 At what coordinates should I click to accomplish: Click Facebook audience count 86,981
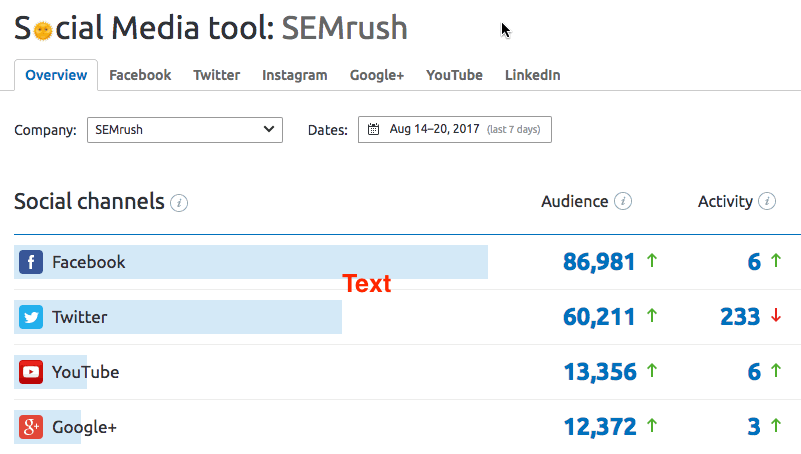(x=599, y=262)
